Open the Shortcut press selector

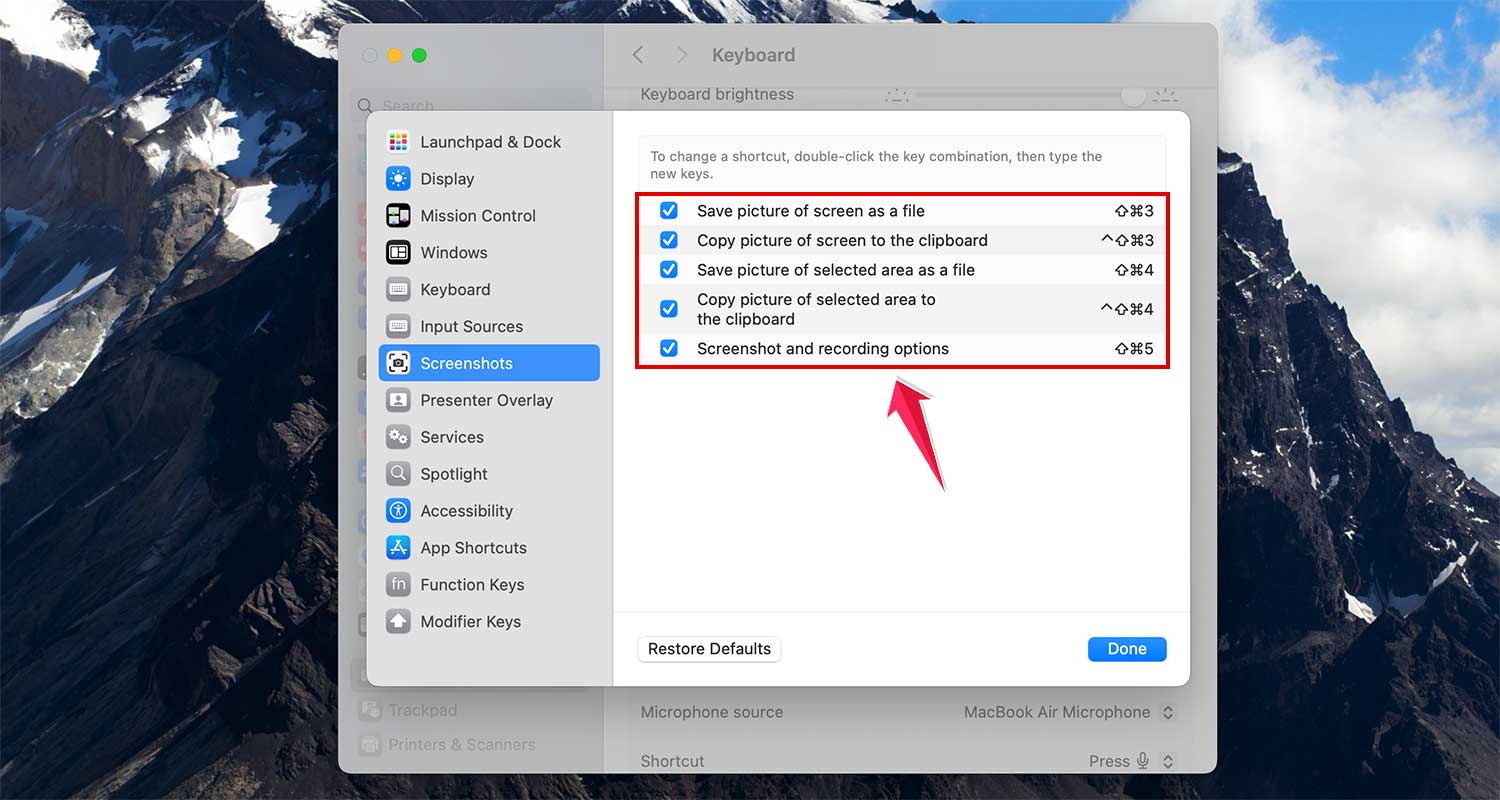click(1130, 761)
